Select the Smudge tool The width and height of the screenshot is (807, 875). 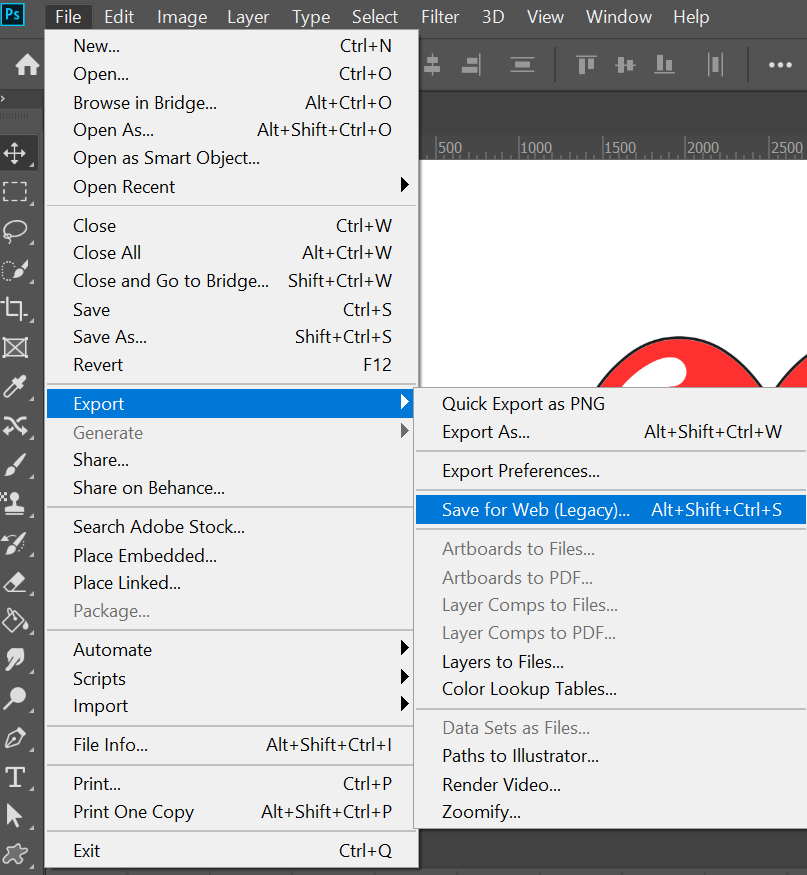point(15,660)
